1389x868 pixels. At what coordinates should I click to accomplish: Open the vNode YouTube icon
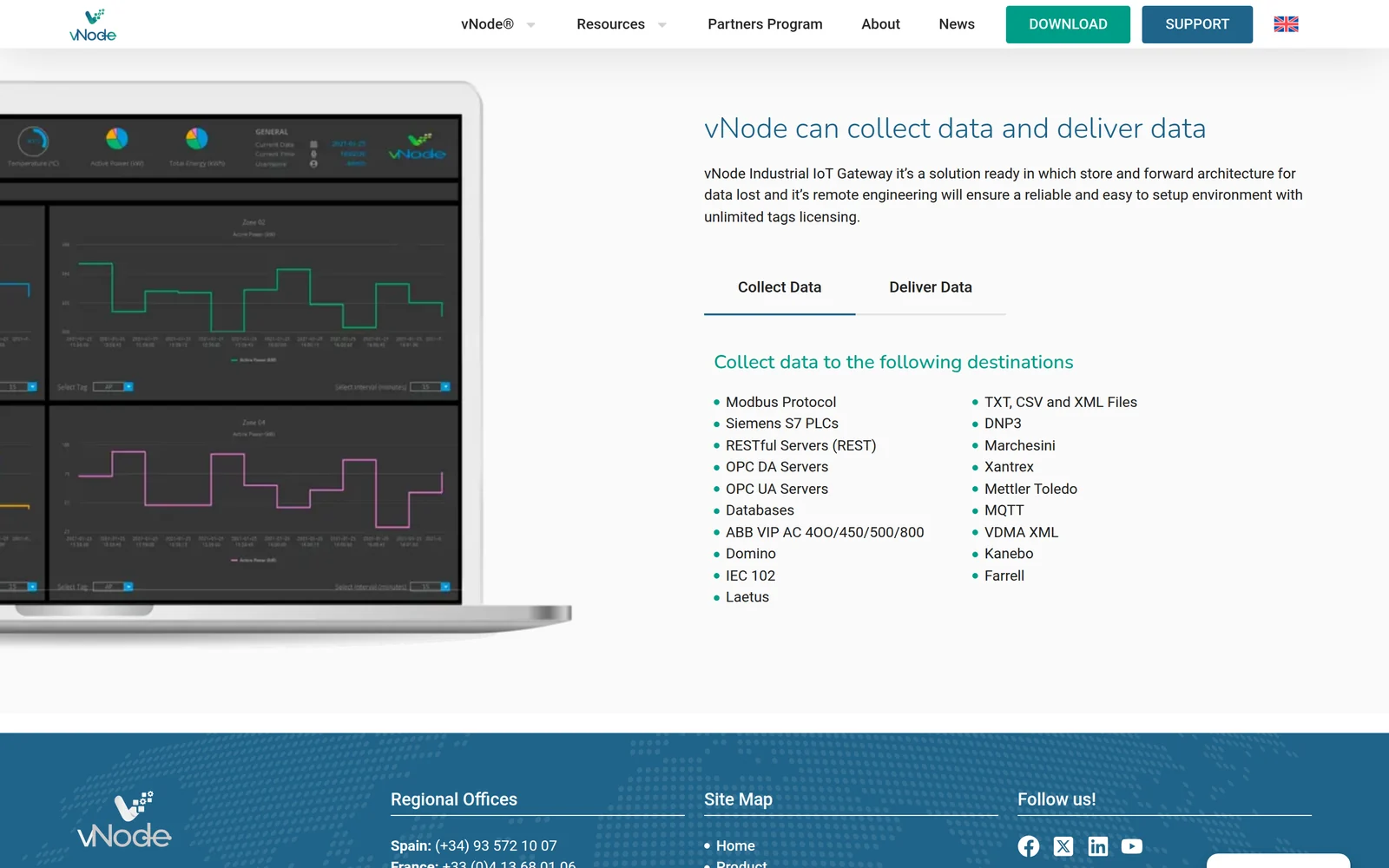pos(1132,846)
